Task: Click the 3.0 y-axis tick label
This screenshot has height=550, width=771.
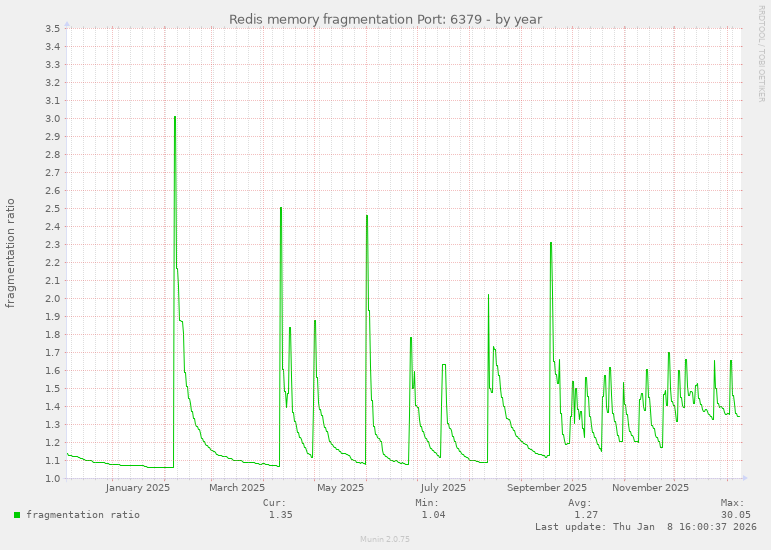Action: pos(53,118)
